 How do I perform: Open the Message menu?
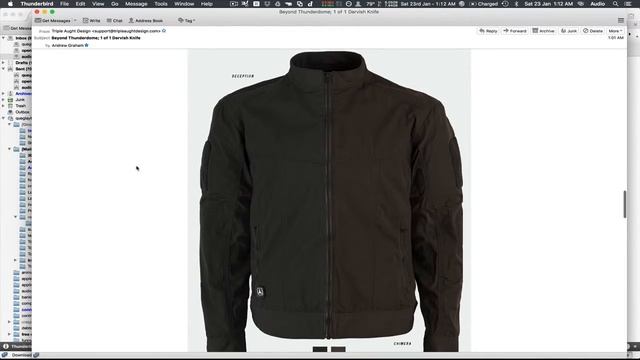136,4
